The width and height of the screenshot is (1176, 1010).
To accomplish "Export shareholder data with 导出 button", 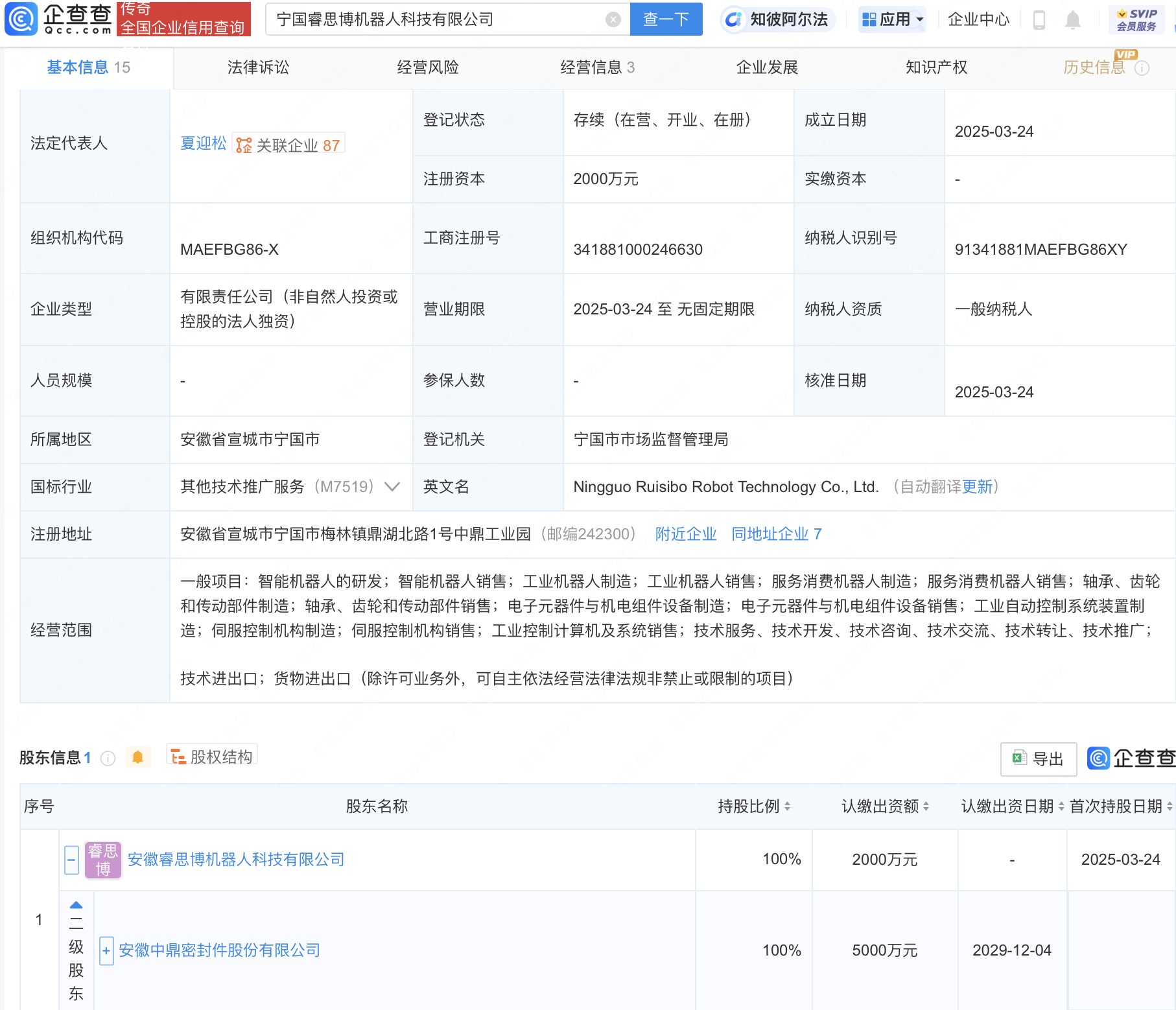I will [1039, 758].
